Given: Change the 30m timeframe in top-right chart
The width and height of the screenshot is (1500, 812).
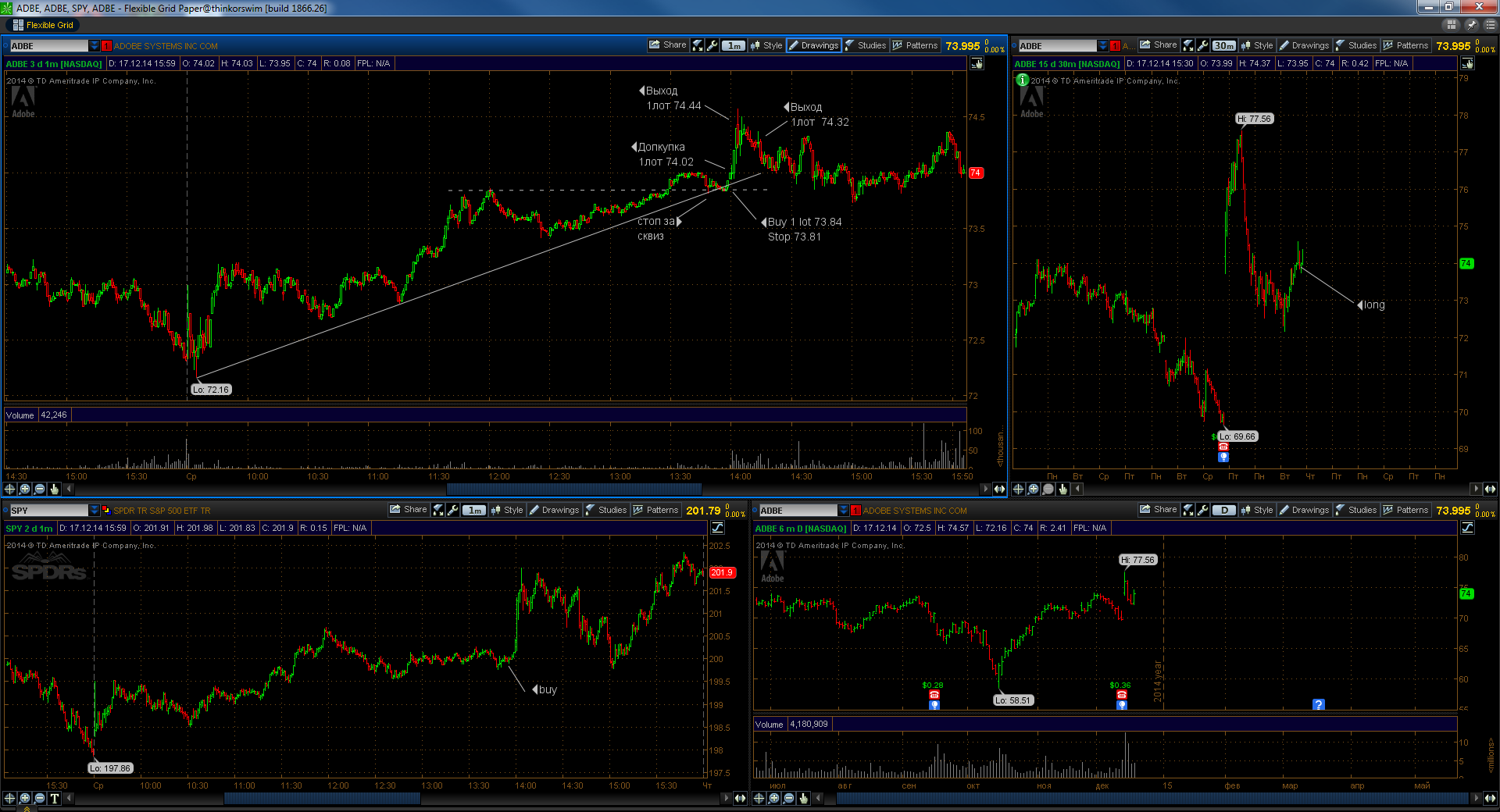Looking at the screenshot, I should 1224,45.
